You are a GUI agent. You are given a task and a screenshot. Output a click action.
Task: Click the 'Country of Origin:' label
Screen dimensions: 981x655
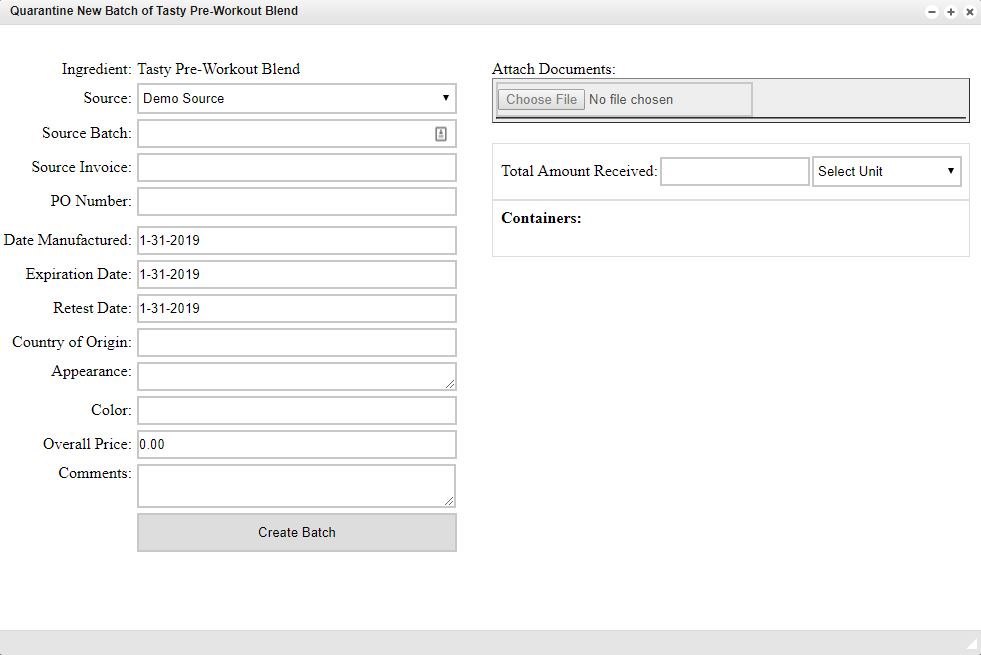[72, 342]
